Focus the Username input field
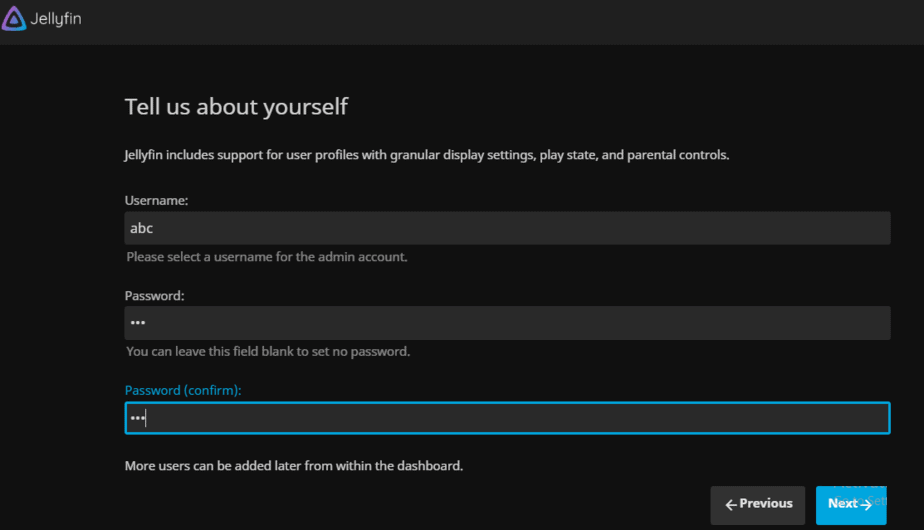Image resolution: width=924 pixels, height=530 pixels. (507, 228)
